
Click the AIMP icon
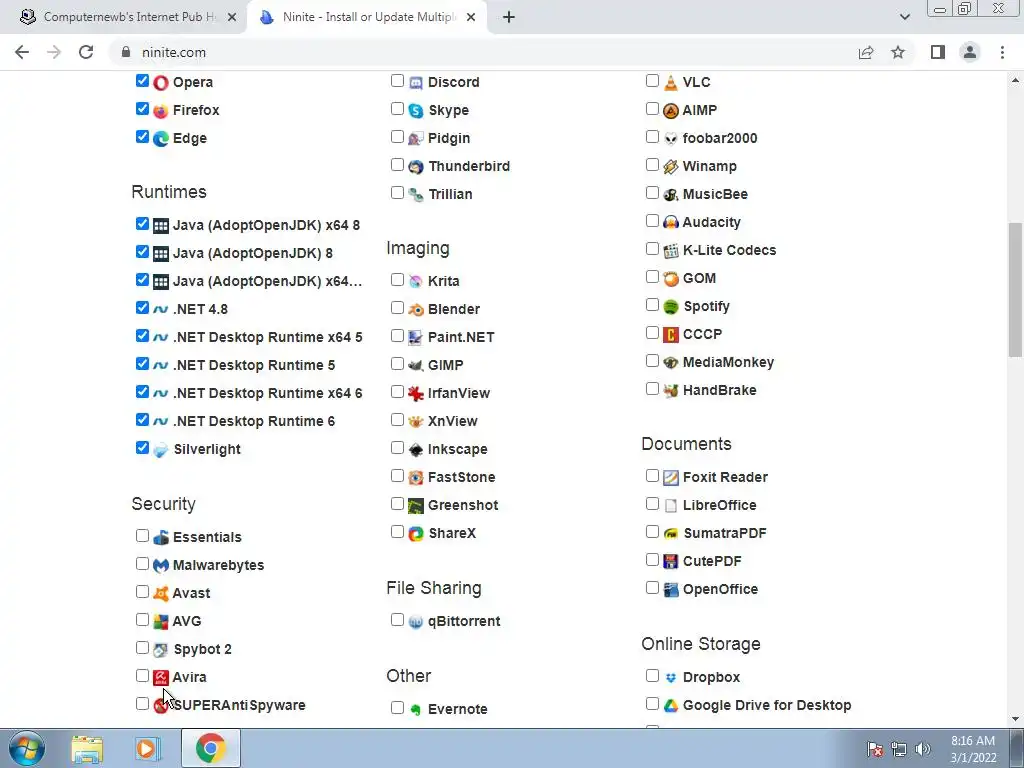click(x=671, y=110)
